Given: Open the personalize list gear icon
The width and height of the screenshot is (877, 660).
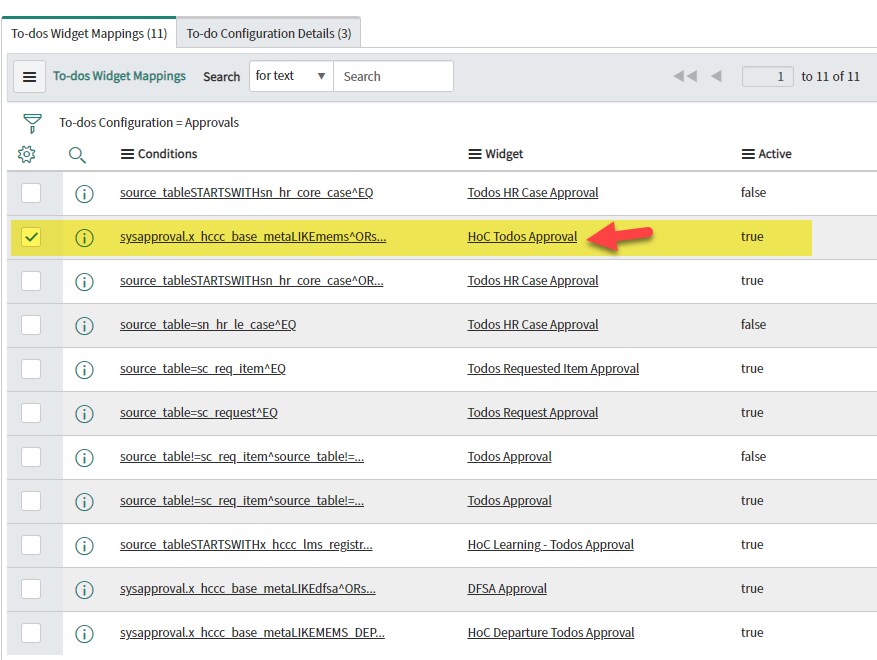Looking at the screenshot, I should click(26, 154).
